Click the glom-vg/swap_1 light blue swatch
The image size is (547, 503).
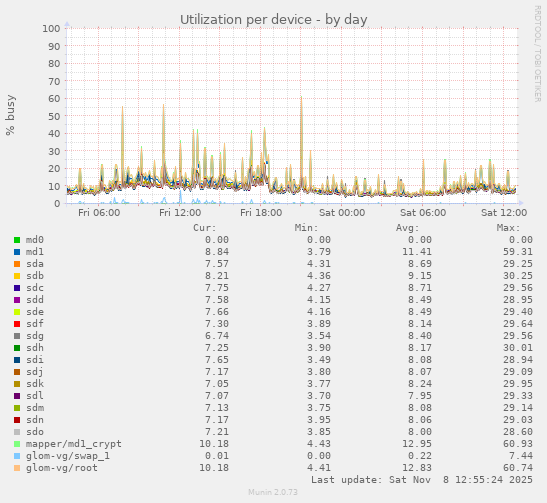click(x=17, y=456)
